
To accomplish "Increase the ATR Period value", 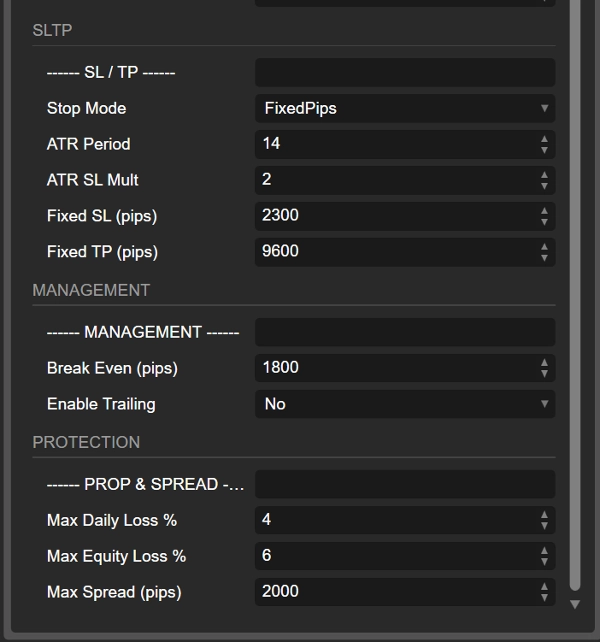I will coord(544,140).
